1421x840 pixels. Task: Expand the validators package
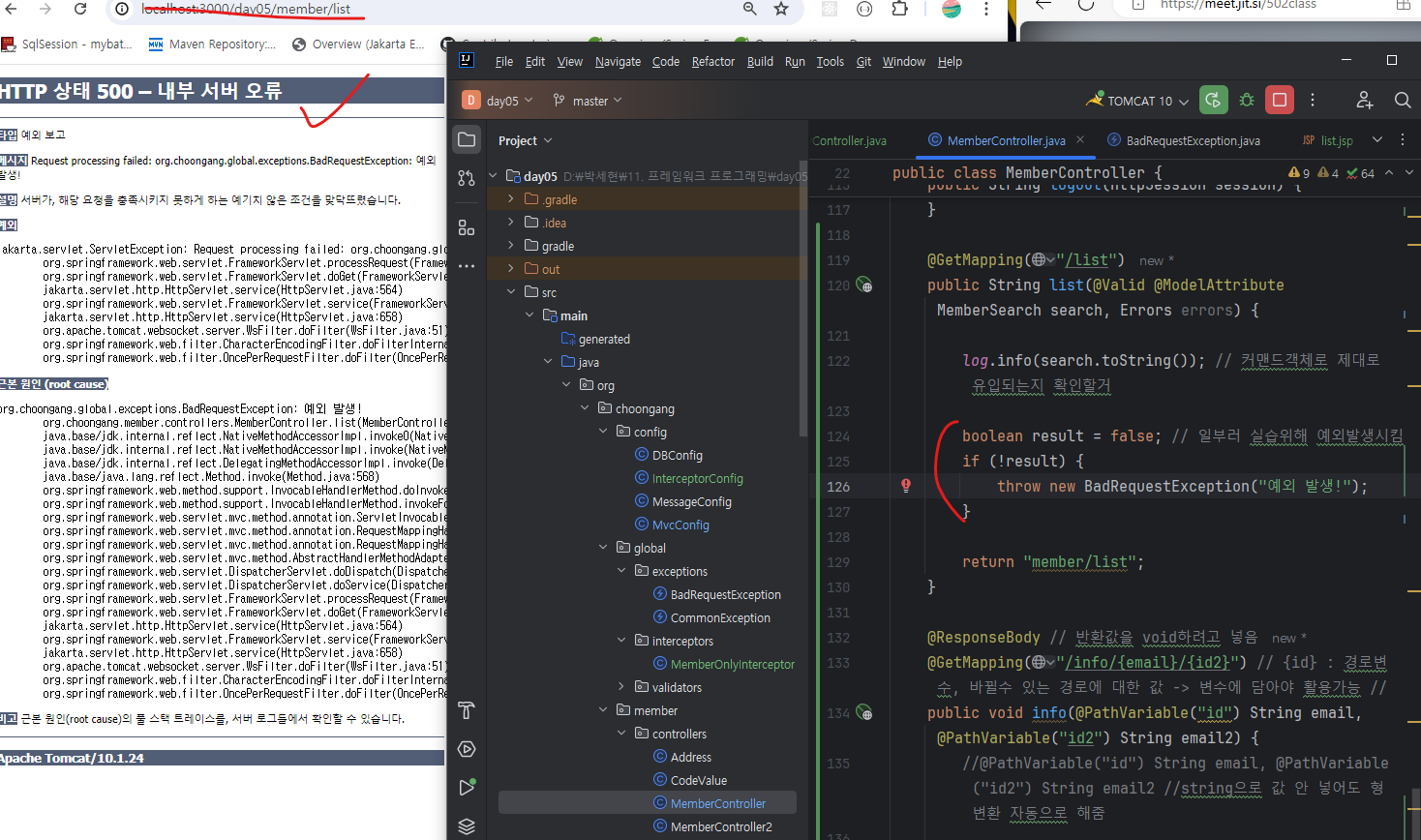pos(621,687)
